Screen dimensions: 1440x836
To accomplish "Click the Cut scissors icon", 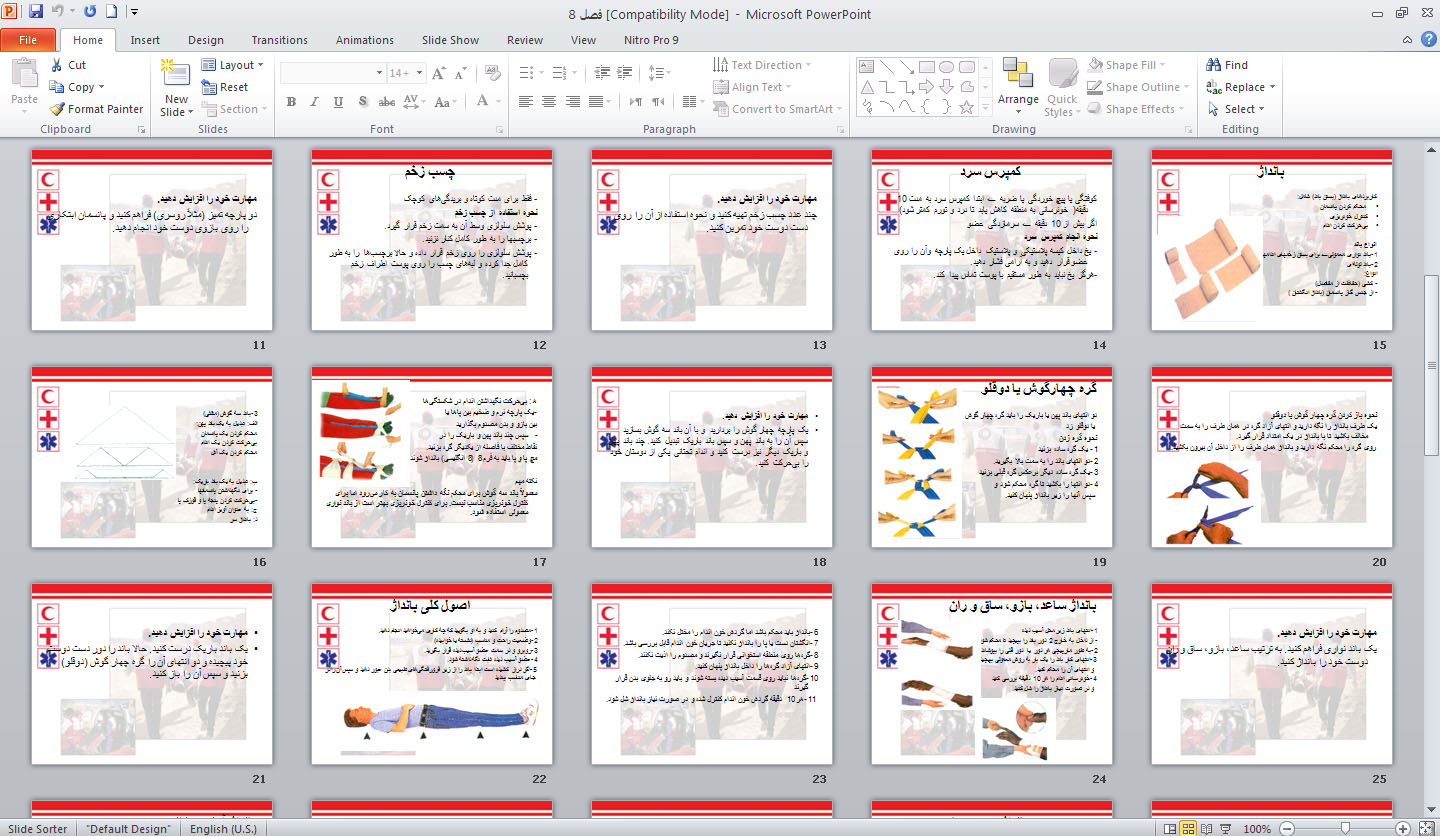I will 57,65.
